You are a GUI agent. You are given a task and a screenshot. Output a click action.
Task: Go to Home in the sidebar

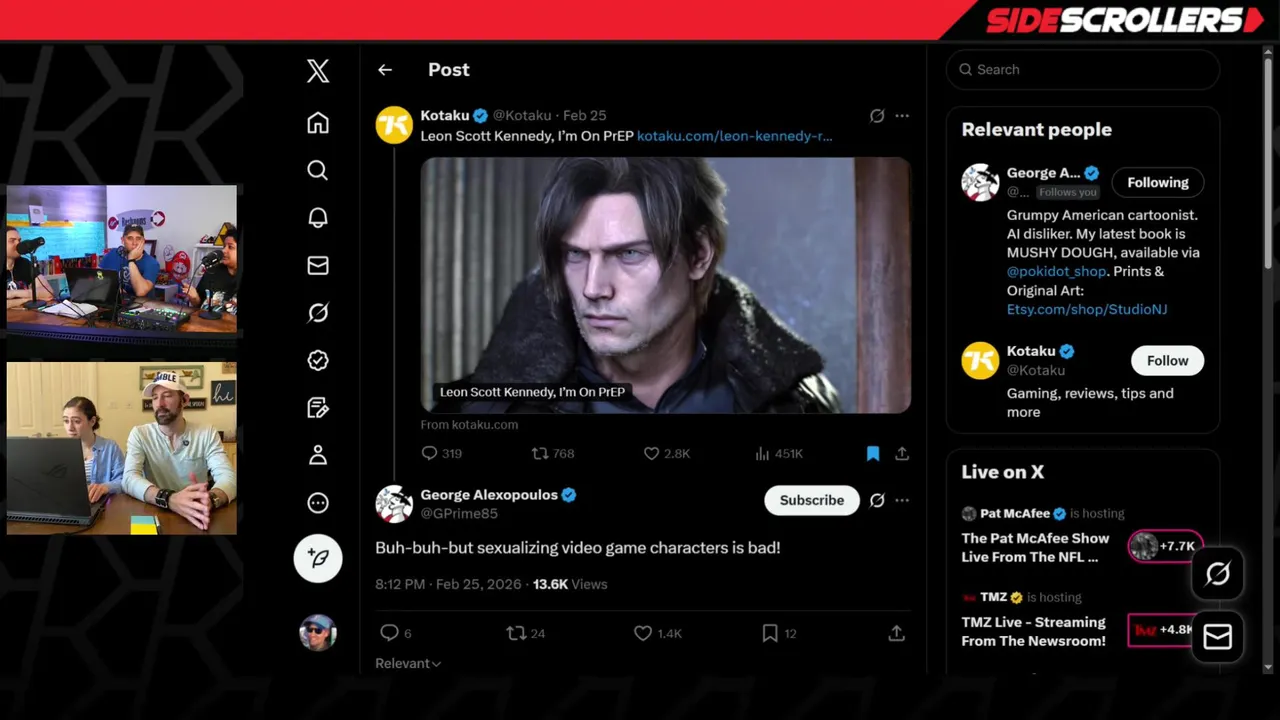tap(318, 122)
